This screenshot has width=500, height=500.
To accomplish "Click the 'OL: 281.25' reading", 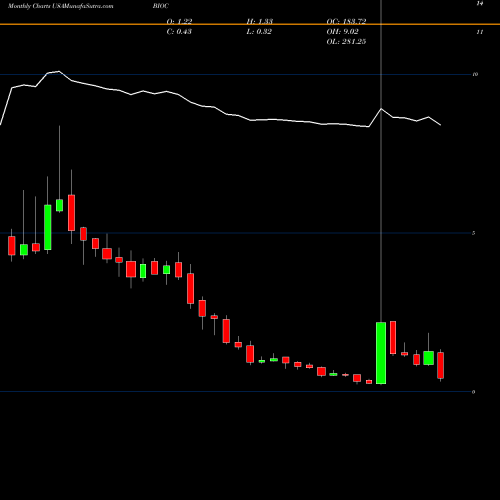I will tap(346, 42).
